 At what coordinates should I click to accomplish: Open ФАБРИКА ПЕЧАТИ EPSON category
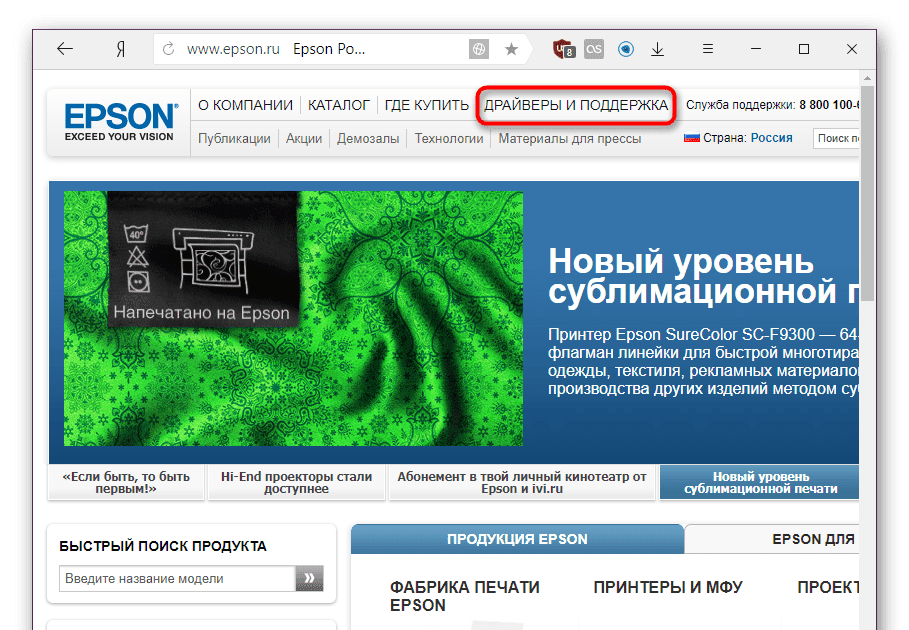465,596
